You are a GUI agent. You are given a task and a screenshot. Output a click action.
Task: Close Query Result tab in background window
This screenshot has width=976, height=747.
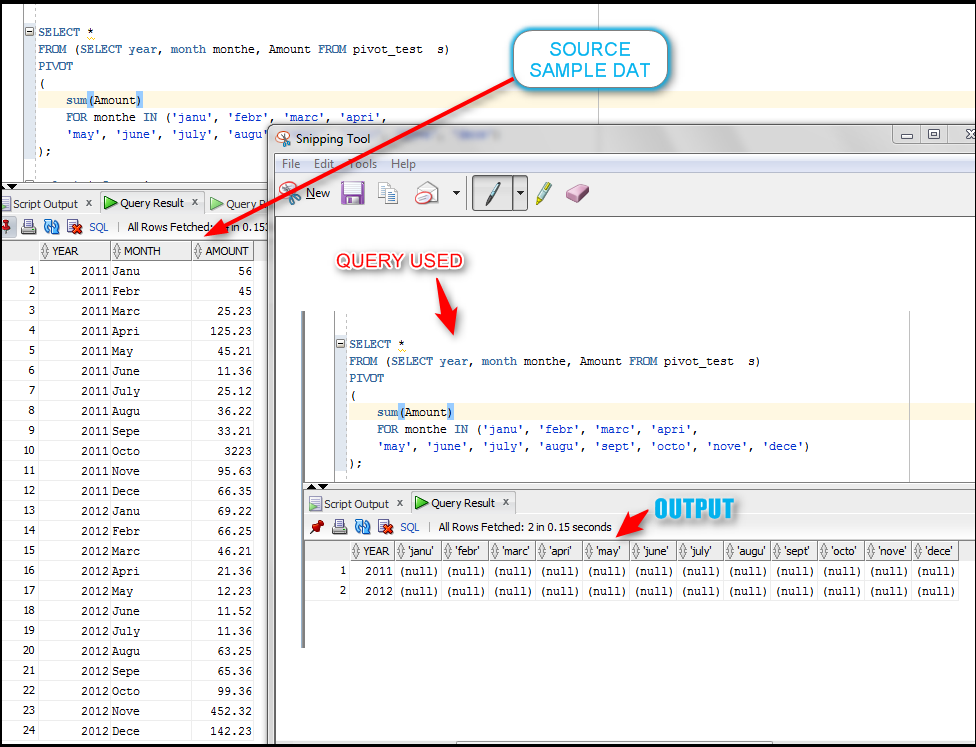(x=195, y=202)
